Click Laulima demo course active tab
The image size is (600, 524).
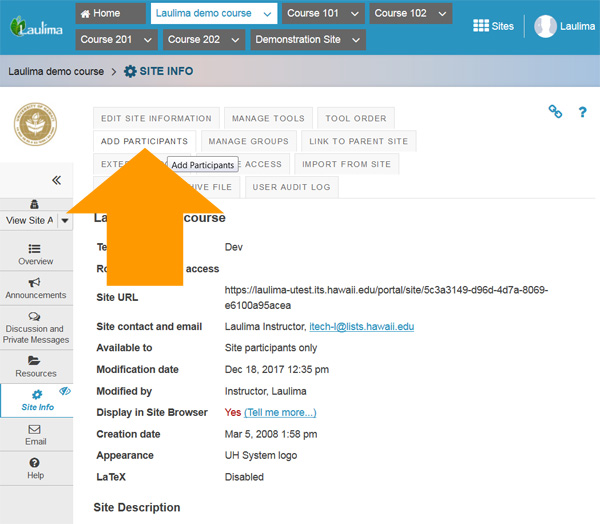click(x=214, y=13)
